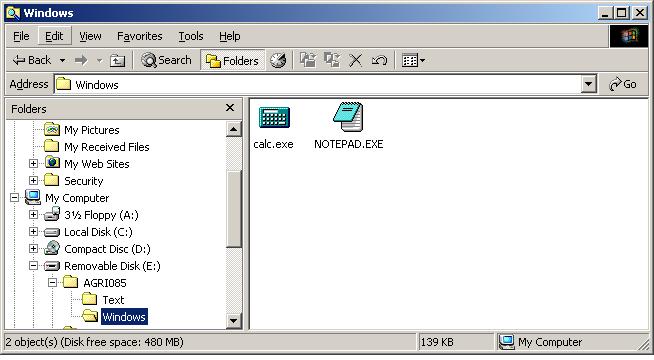The height and width of the screenshot is (360, 654).
Task: Expand the My Web Sites node
Action: pos(33,164)
